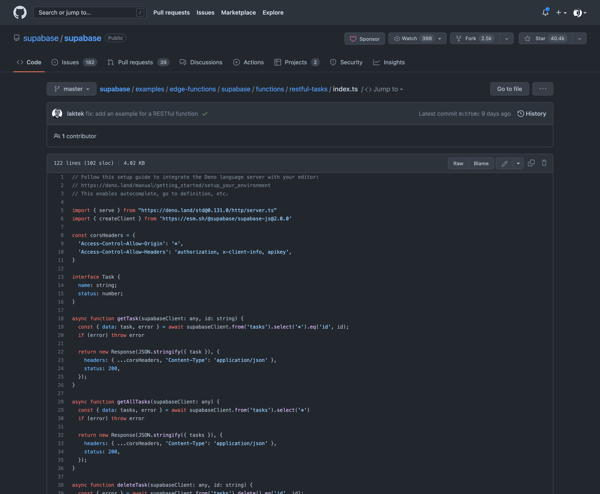Copy raw contents icon
Image resolution: width=600 pixels, height=494 pixels.
pyautogui.click(x=531, y=163)
